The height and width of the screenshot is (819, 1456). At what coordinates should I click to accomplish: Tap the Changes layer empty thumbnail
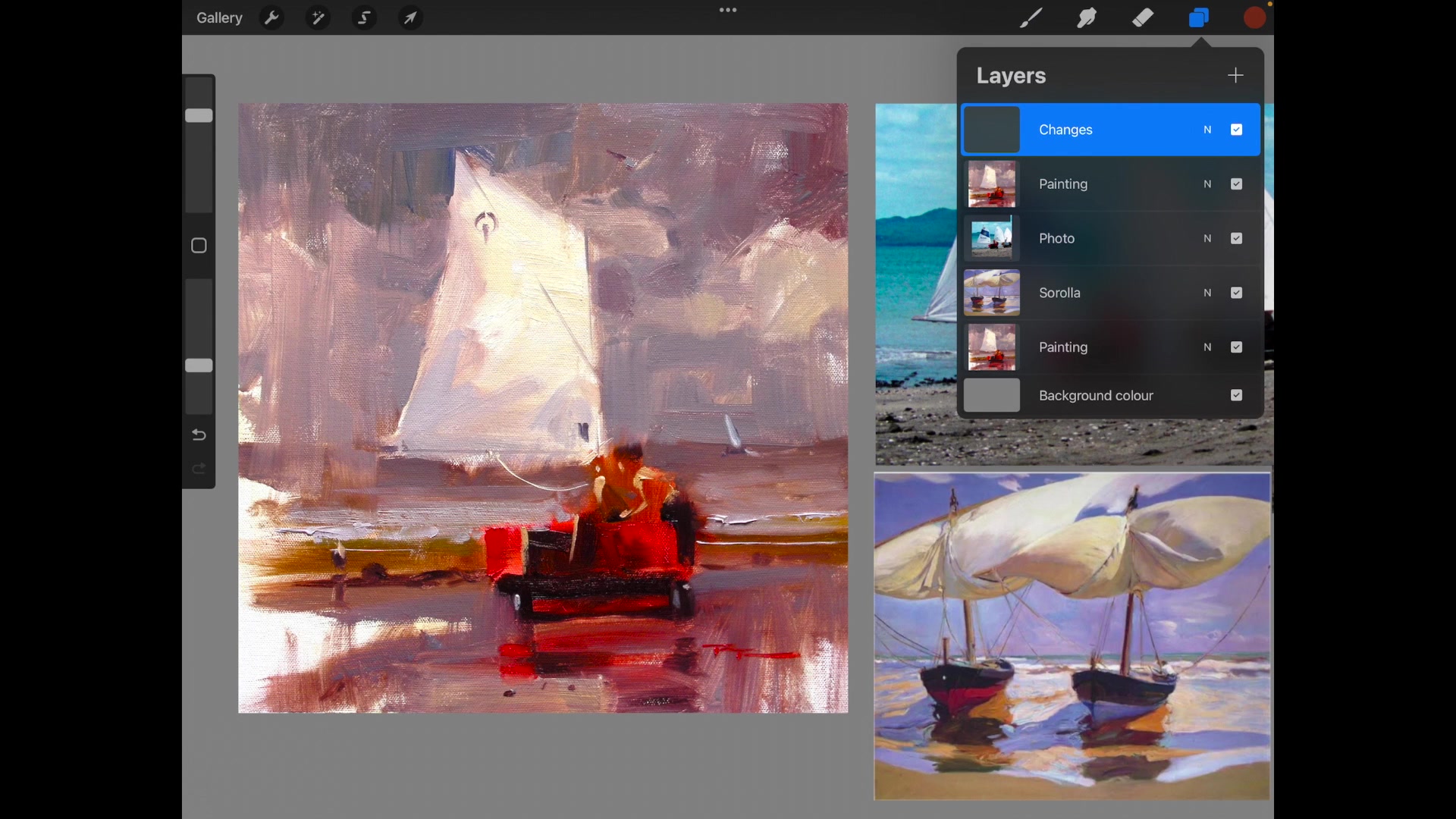[992, 130]
